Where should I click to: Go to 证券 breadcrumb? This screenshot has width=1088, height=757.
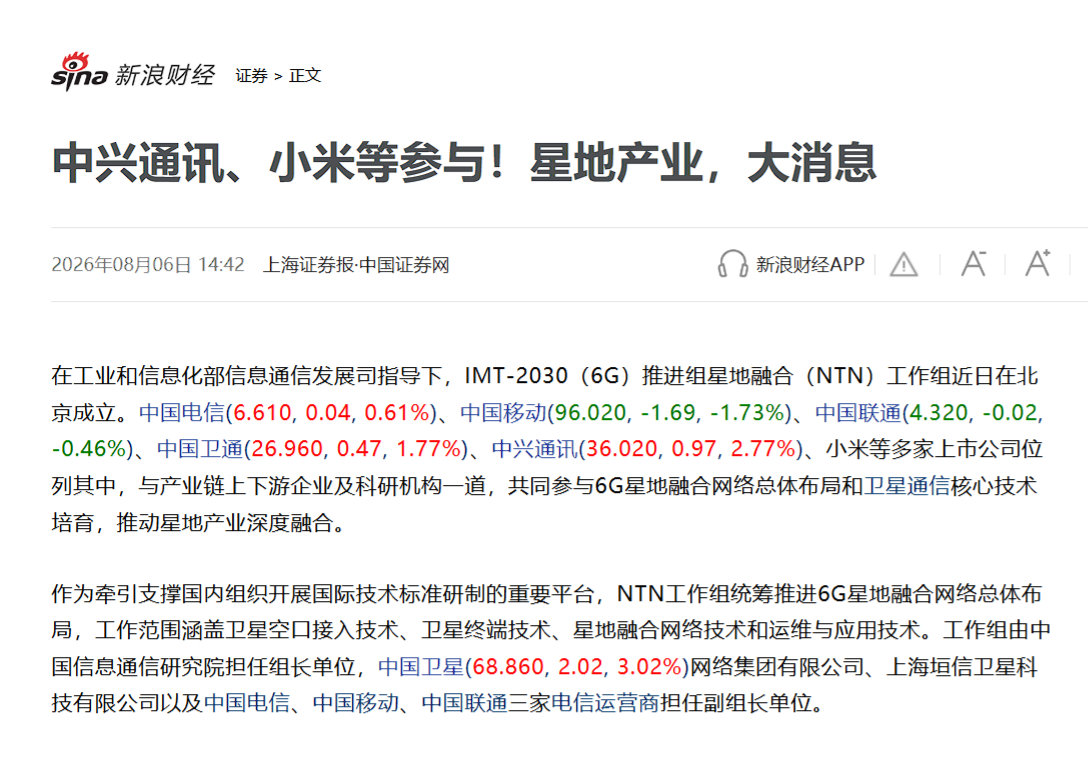click(x=251, y=76)
